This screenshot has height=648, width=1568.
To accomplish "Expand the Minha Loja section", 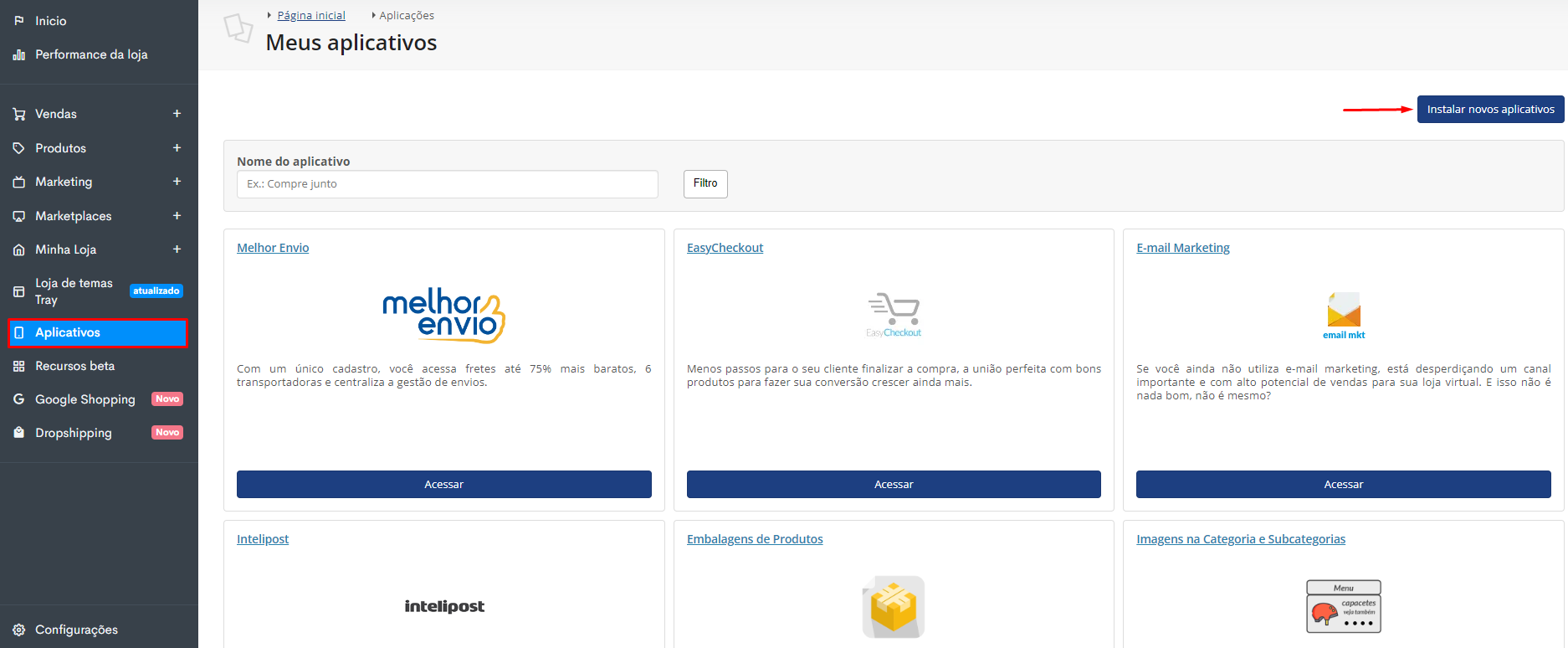I will 177,249.
